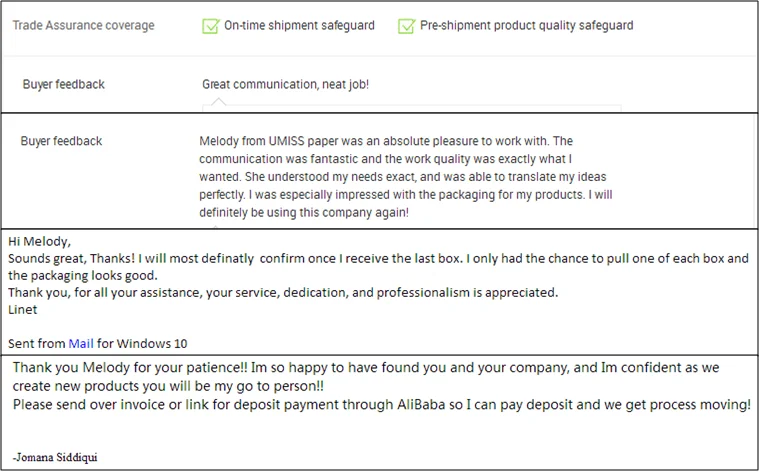The height and width of the screenshot is (472, 759).
Task: Click the Trade Assurance coverage label
Action: [83, 26]
